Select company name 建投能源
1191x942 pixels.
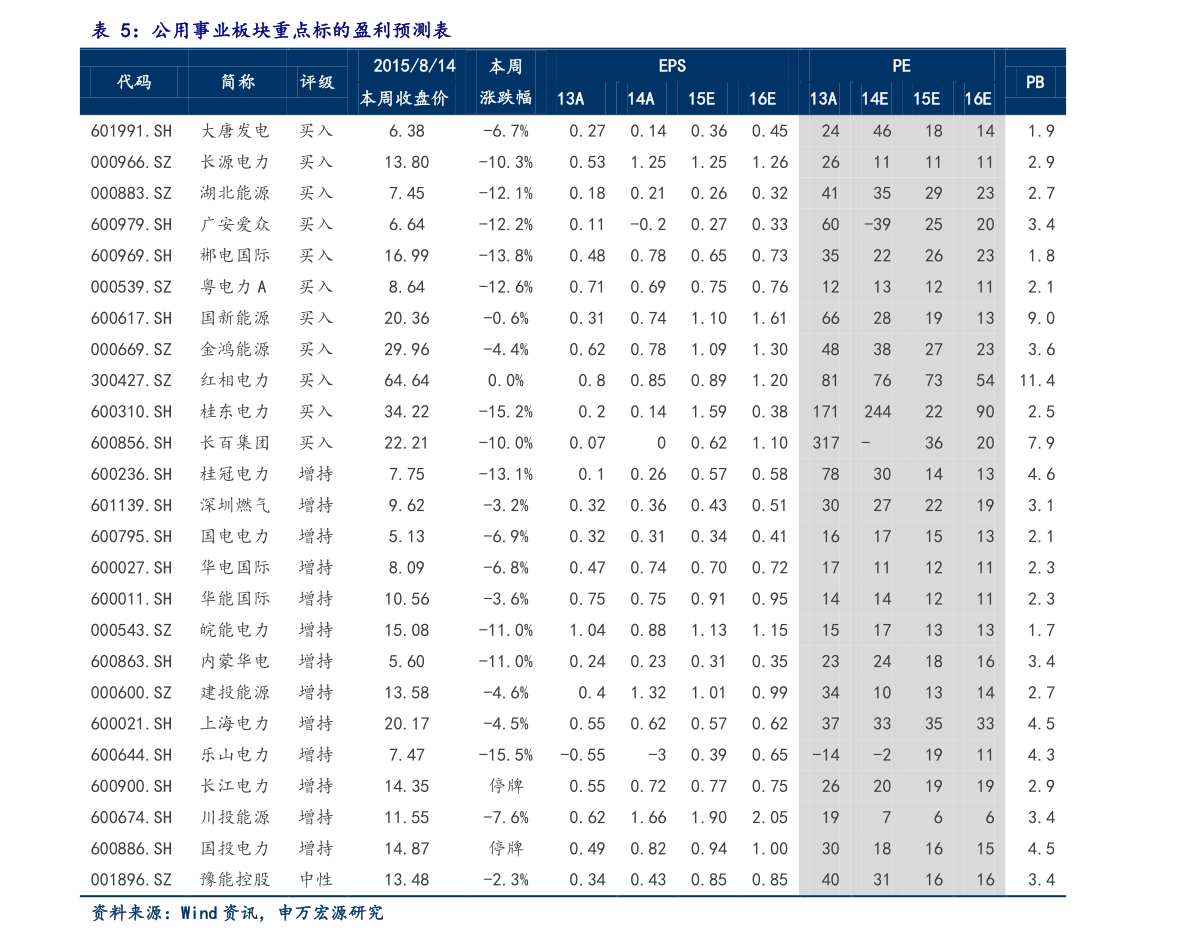click(235, 693)
